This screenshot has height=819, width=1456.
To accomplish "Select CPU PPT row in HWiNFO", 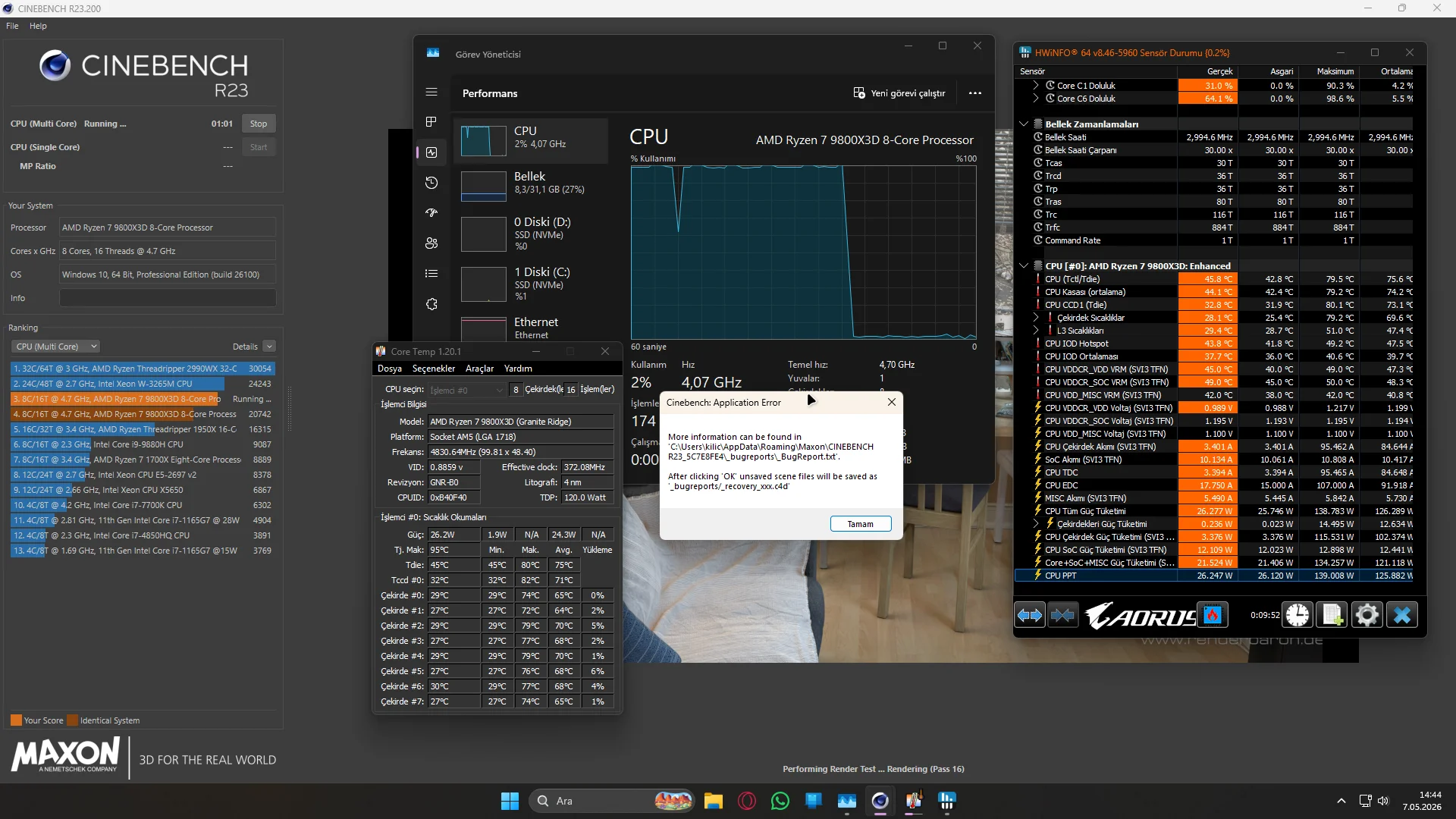I will point(1214,576).
